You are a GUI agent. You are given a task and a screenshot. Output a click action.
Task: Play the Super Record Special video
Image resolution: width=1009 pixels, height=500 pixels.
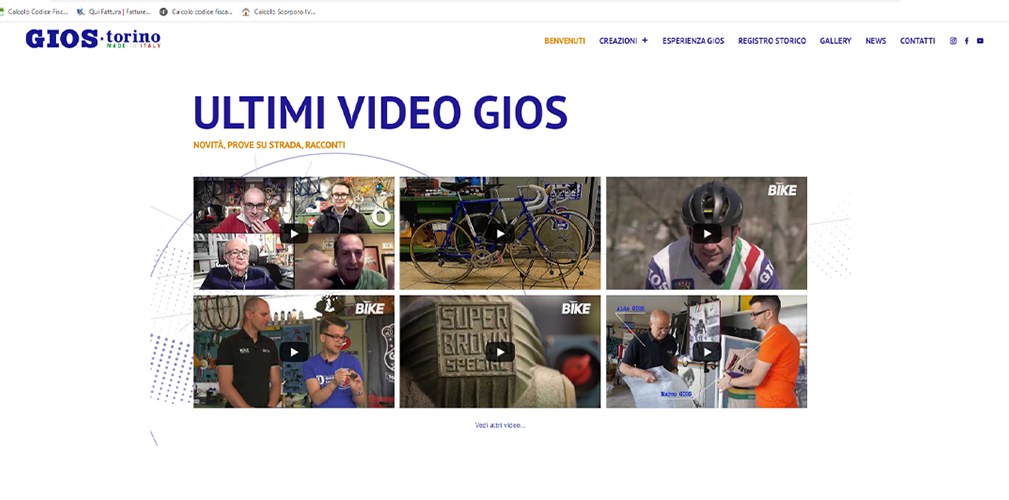pos(500,351)
